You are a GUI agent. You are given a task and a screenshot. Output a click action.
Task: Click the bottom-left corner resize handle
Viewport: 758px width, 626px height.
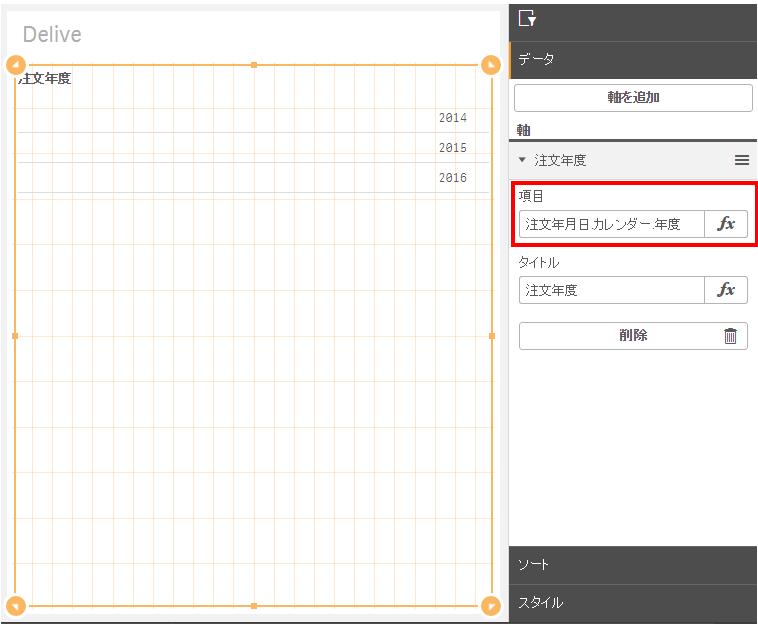(x=15, y=606)
